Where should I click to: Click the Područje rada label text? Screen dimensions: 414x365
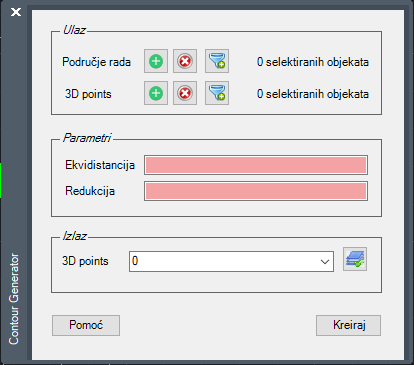(96, 62)
